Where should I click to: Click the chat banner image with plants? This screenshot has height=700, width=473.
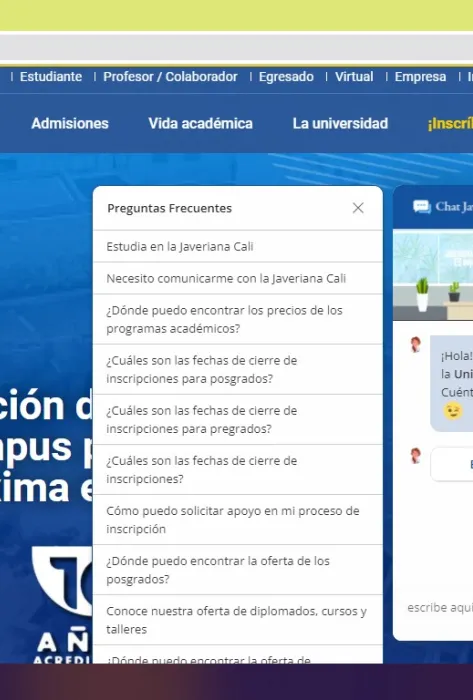433,275
